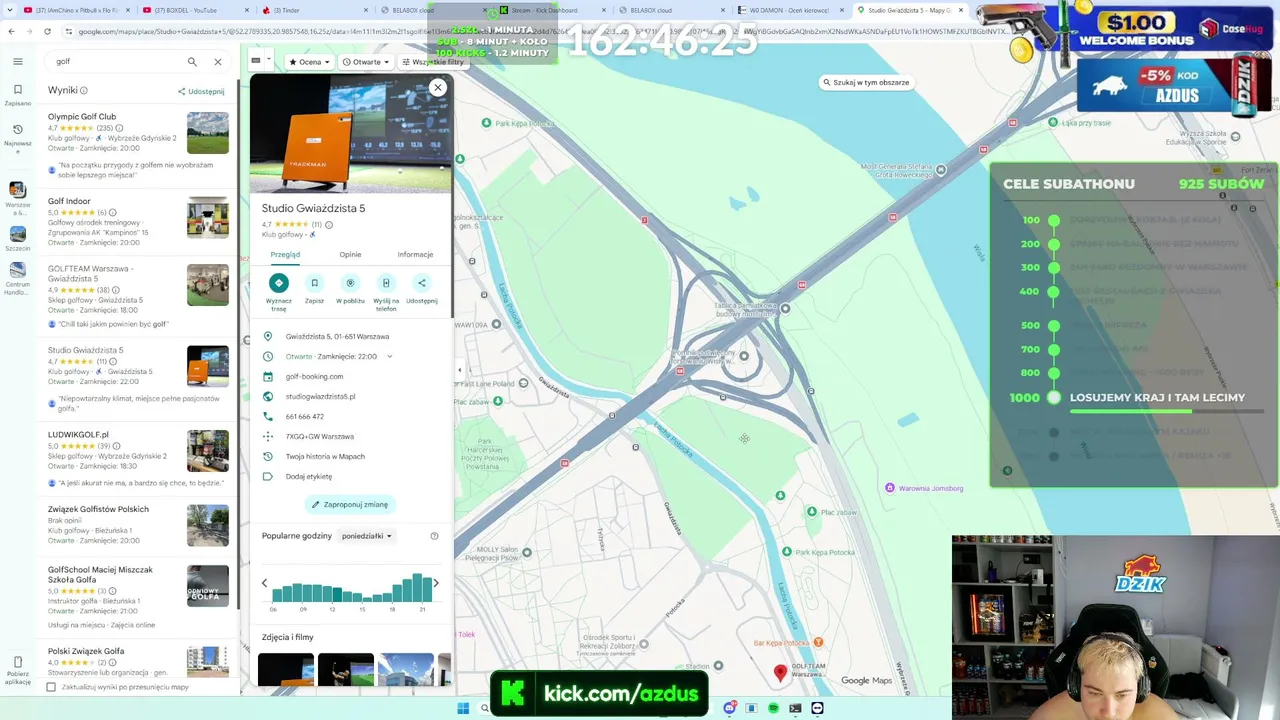Switch to the Informacje tab
The image size is (1280, 720).
click(415, 255)
